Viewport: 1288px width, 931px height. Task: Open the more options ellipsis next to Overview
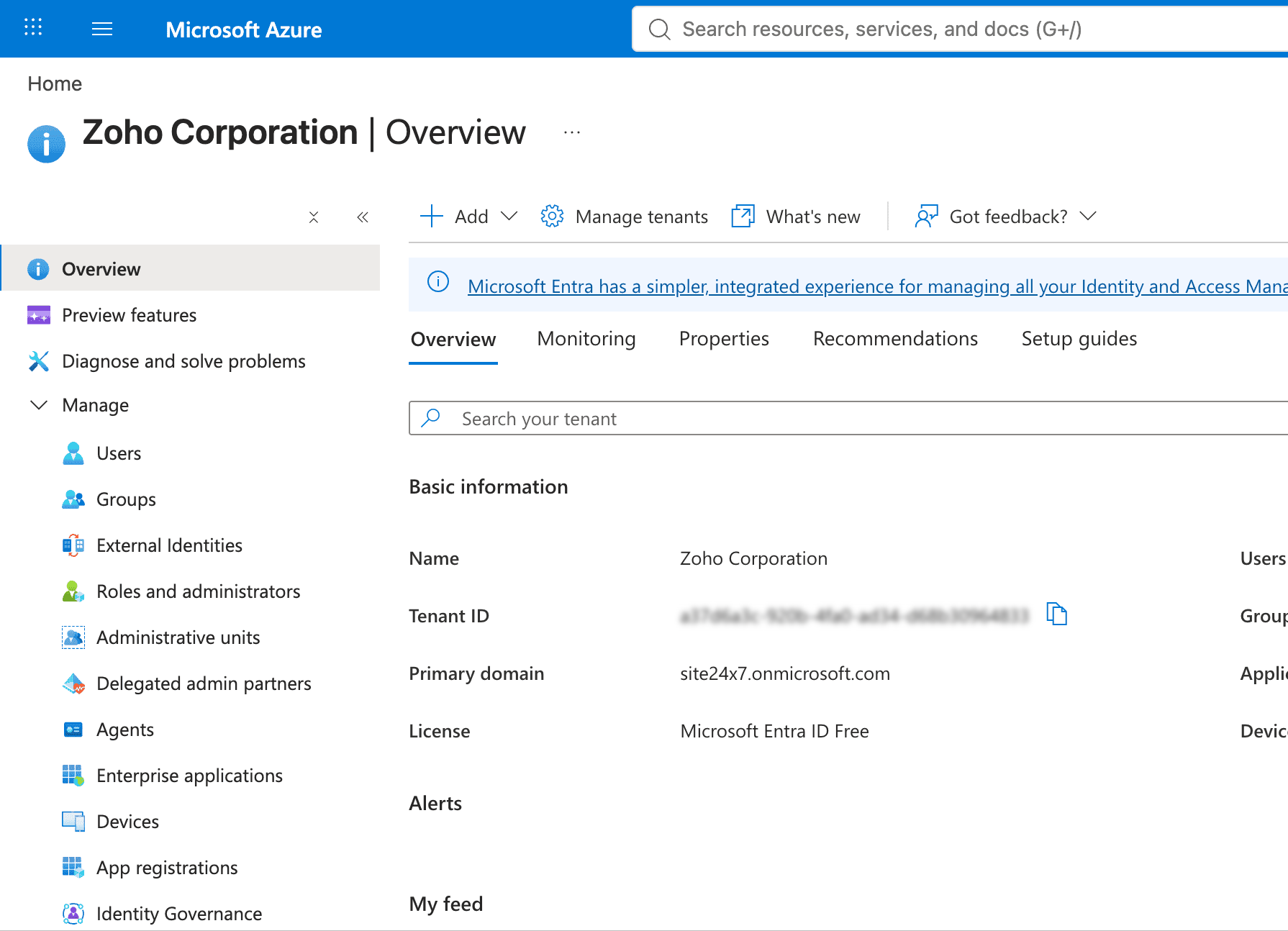point(572,132)
